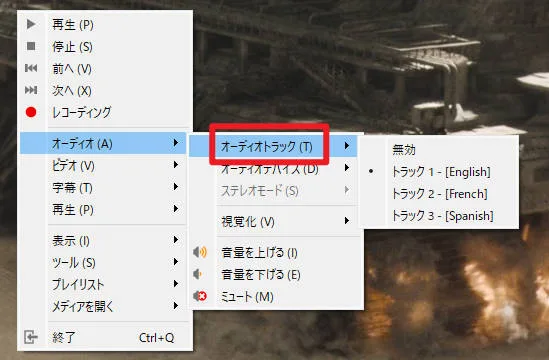Click the stop square icon
Image resolution: width=549 pixels, height=360 pixels.
(x=31, y=46)
